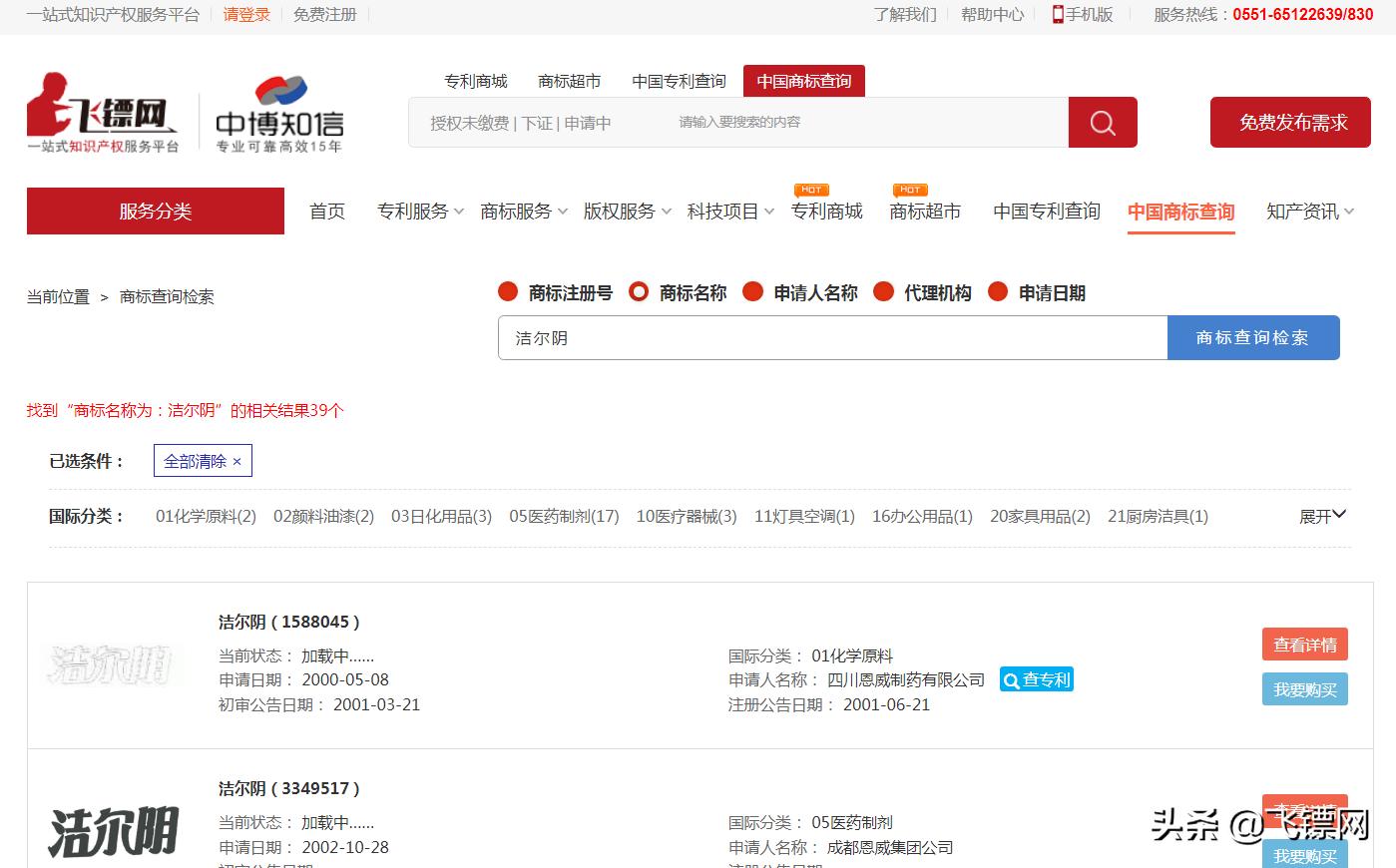
Task: Click the red search magnifier icon
Action: tap(1101, 122)
